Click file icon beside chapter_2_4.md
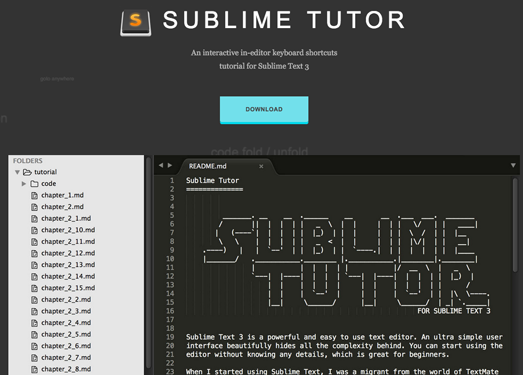The image size is (523, 375). tap(34, 323)
